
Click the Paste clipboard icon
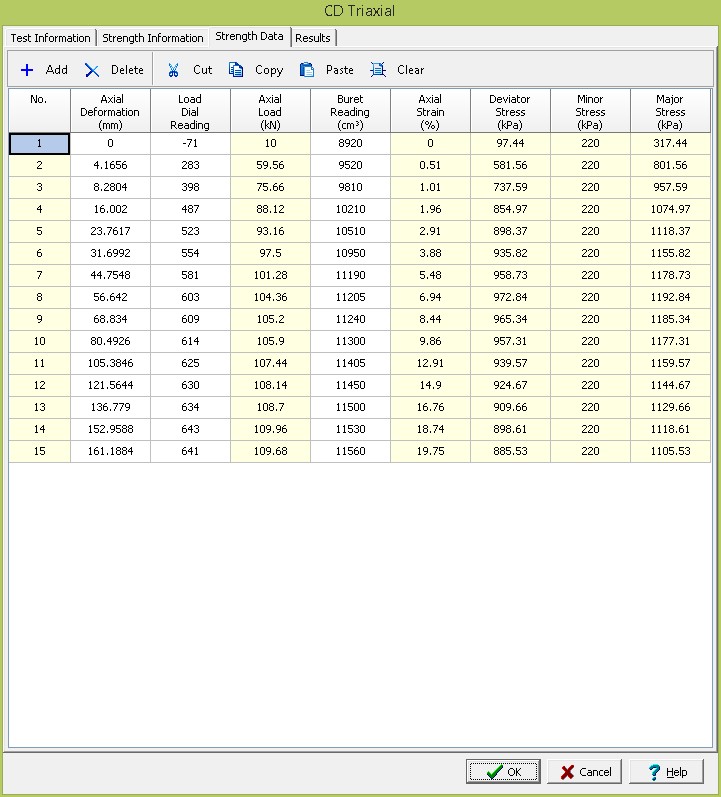pos(307,70)
